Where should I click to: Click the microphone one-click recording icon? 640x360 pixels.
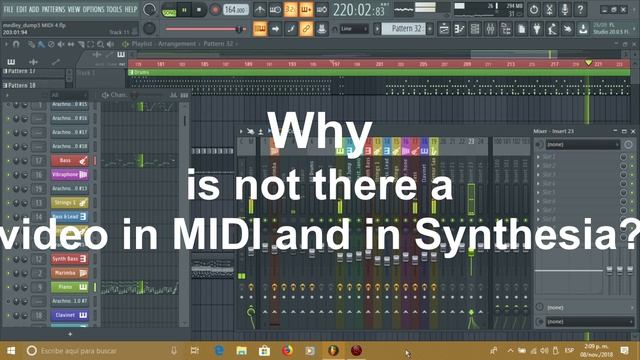(x=565, y=9)
